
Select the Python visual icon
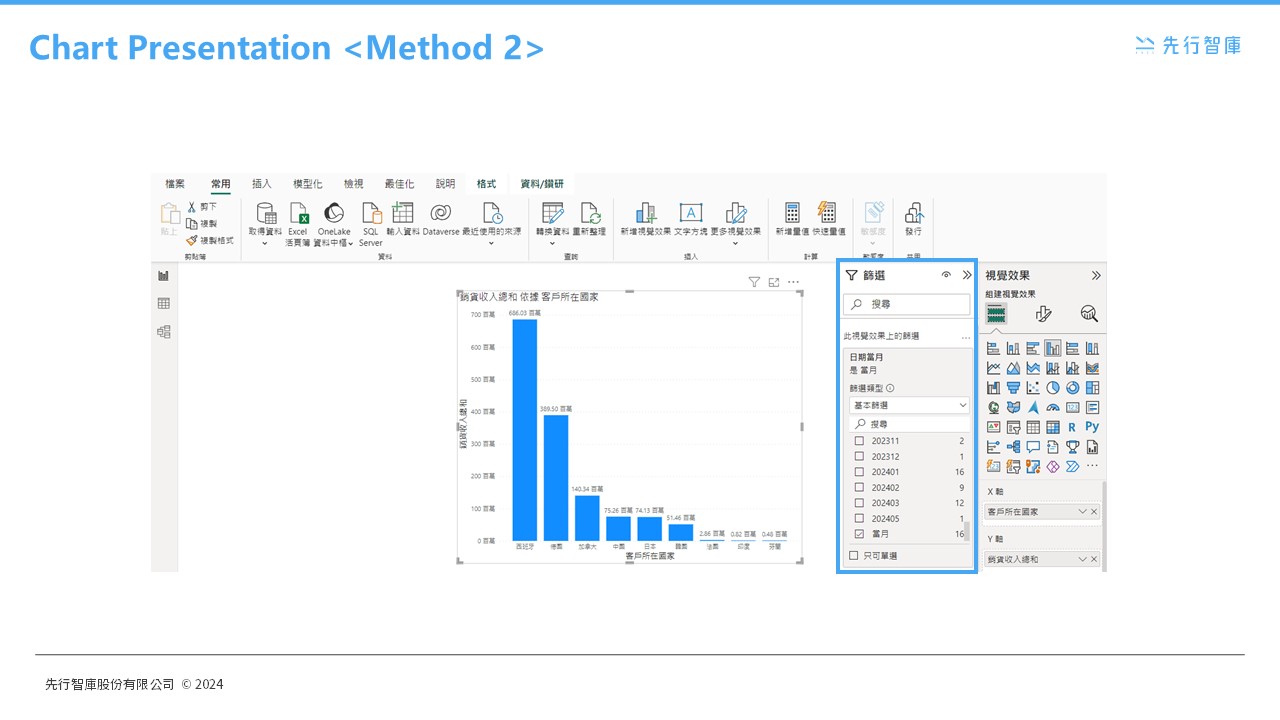coord(1092,426)
